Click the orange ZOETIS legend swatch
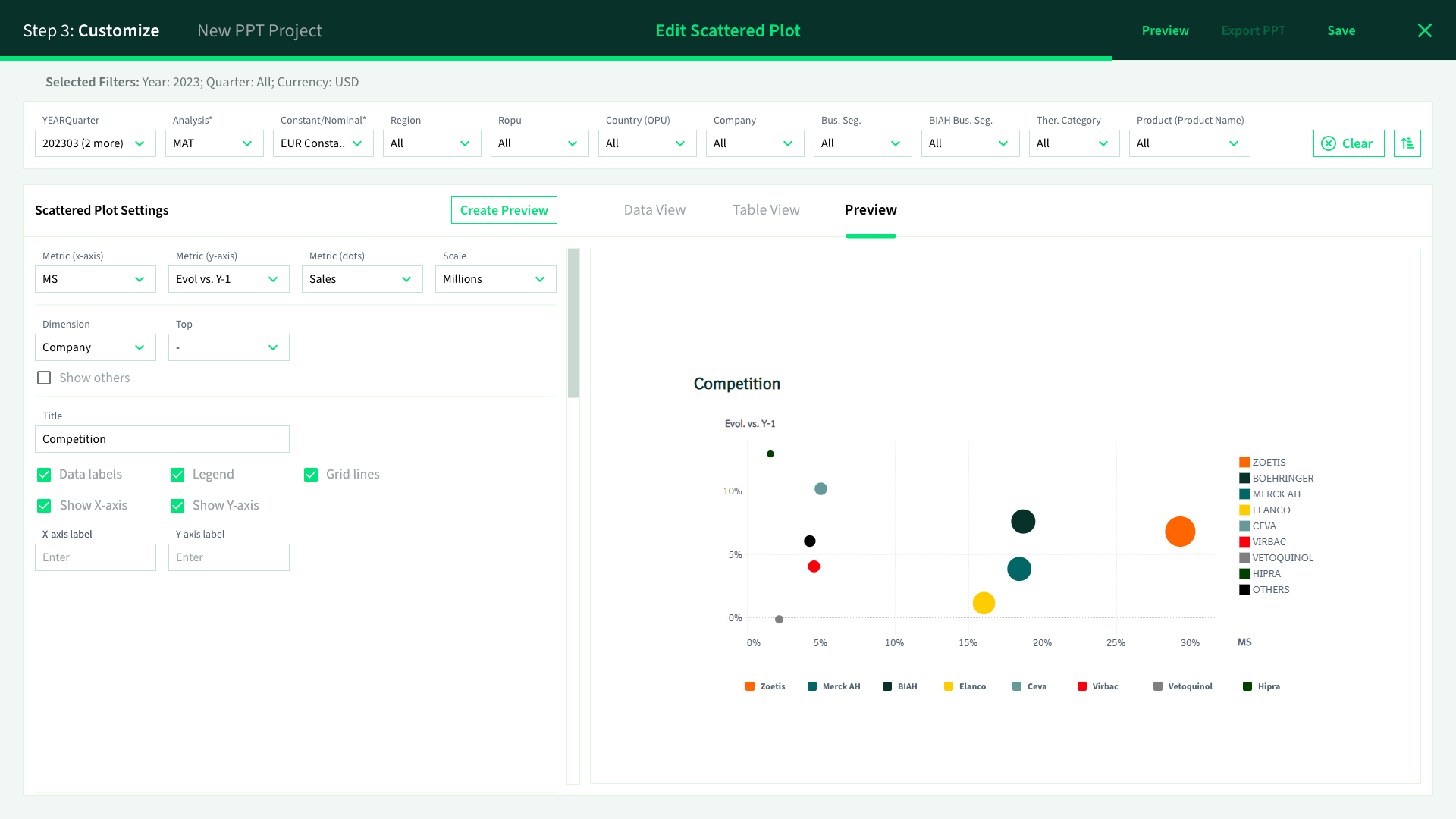This screenshot has height=819, width=1456. (x=1244, y=462)
